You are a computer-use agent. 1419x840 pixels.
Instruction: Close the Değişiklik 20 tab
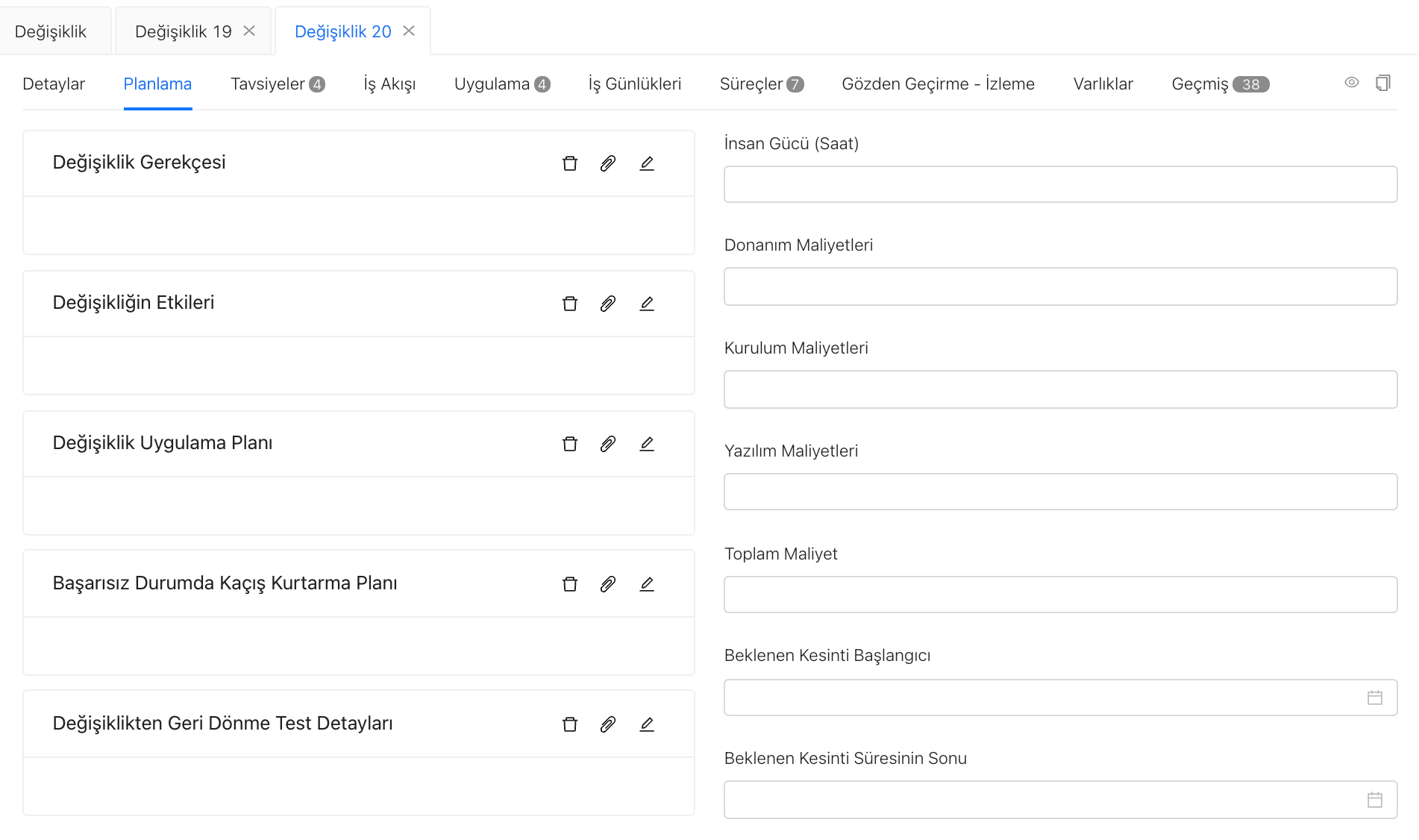[409, 31]
